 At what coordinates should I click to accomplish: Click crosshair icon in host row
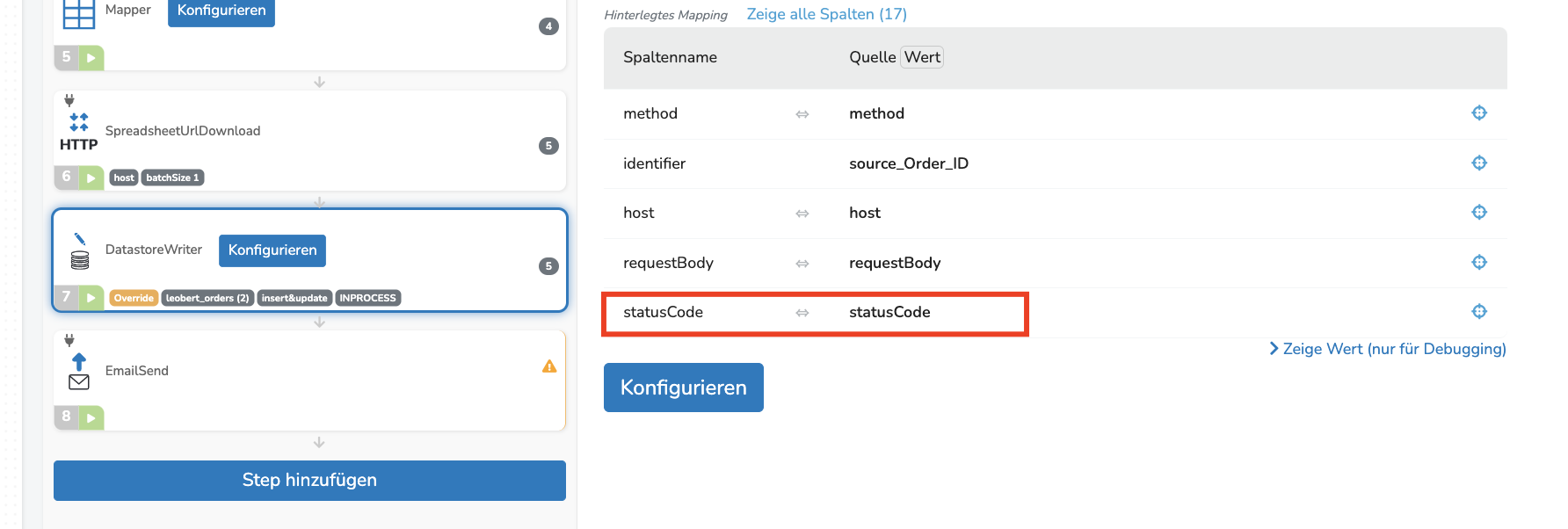[x=1479, y=212]
